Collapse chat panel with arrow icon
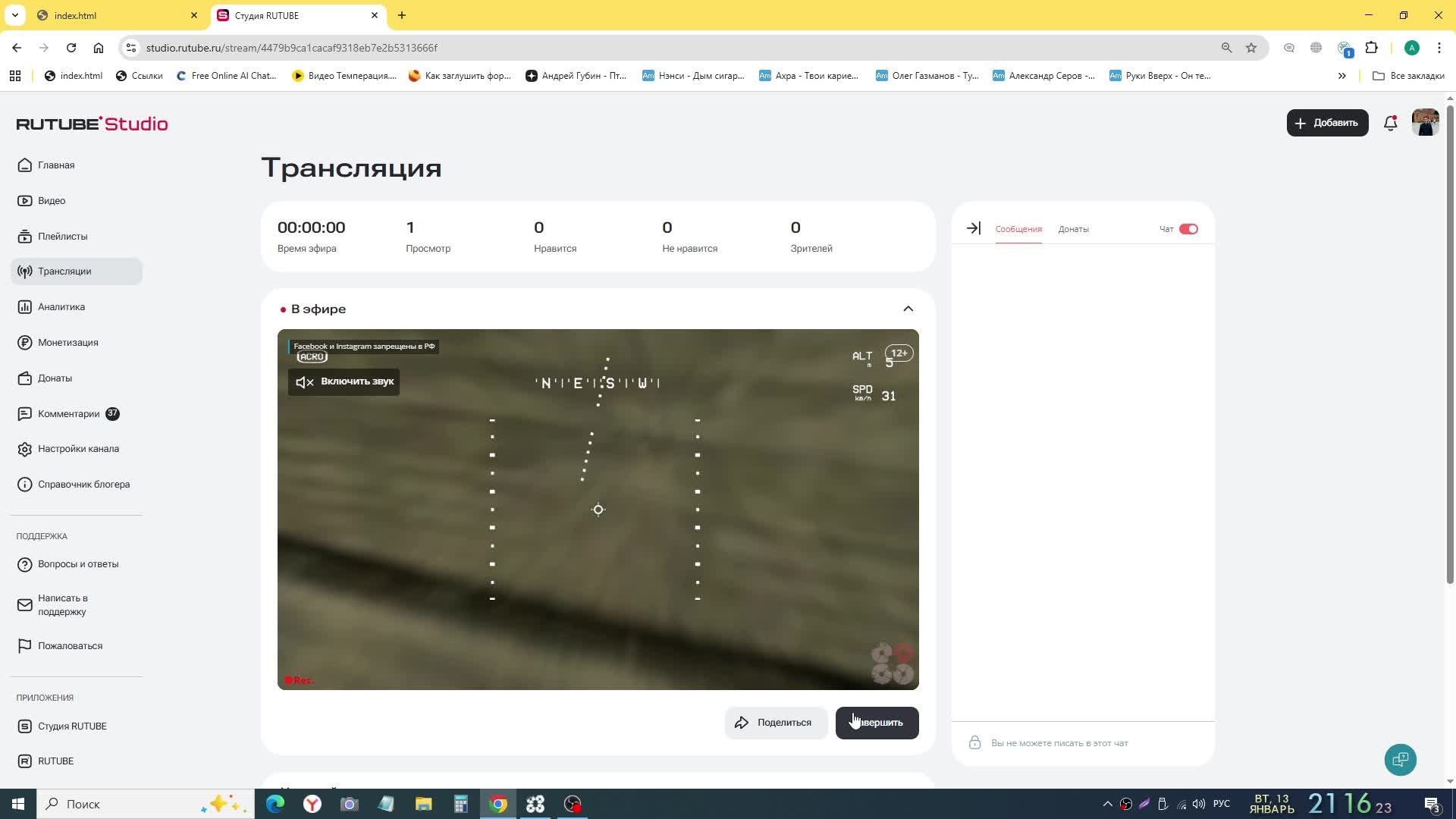The height and width of the screenshot is (819, 1456). click(974, 228)
